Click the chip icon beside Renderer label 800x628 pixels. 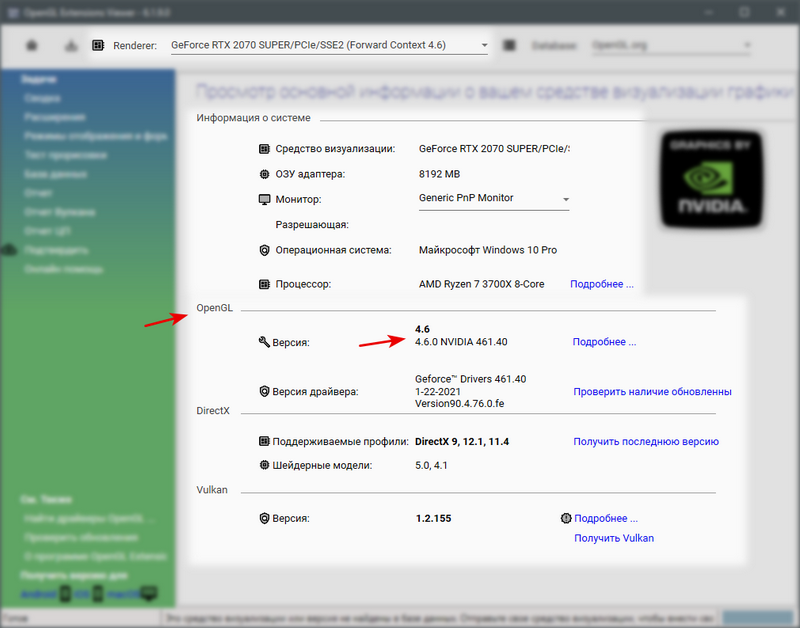click(x=98, y=45)
